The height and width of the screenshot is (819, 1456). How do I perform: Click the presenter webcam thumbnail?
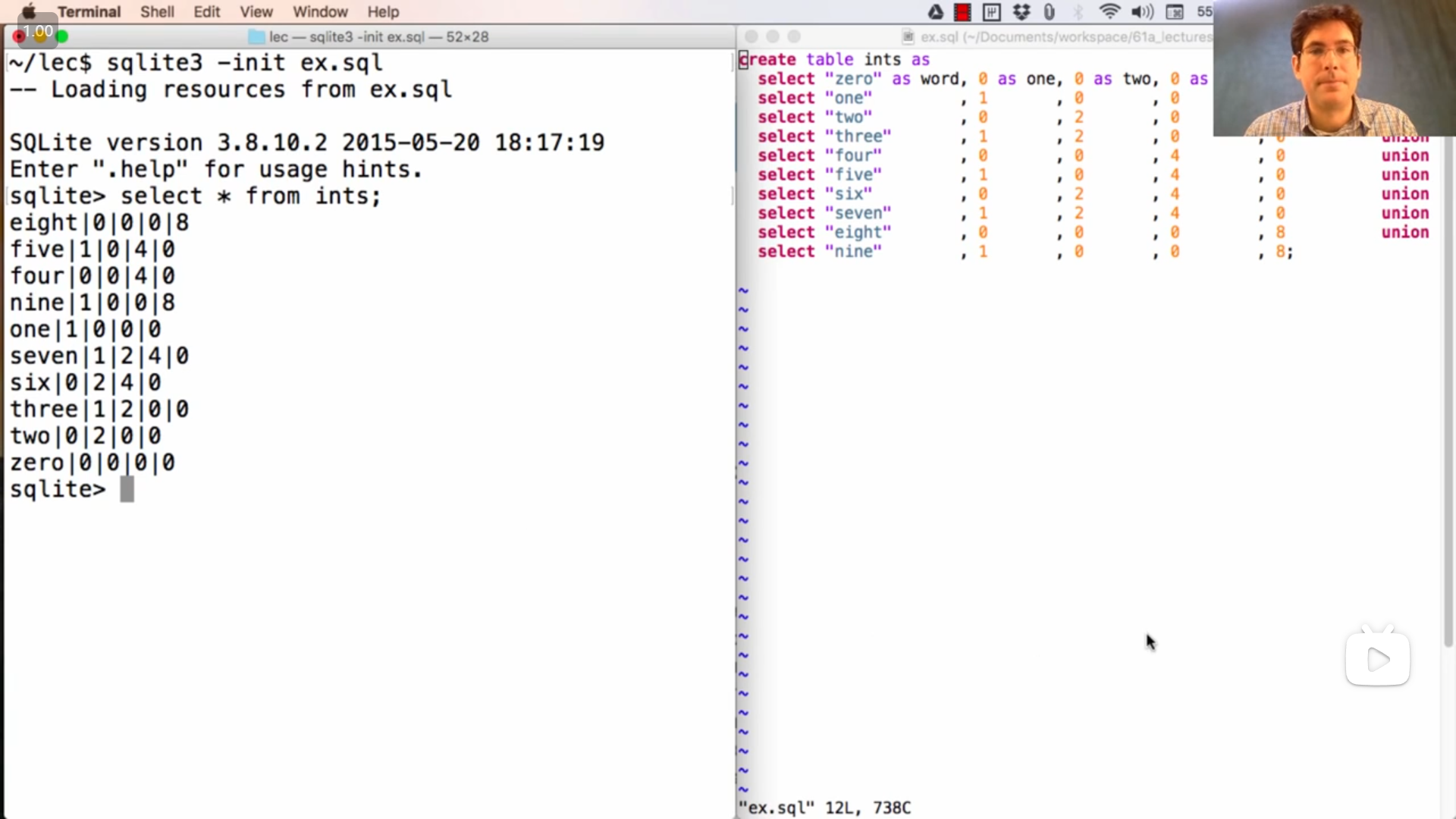click(x=1334, y=68)
